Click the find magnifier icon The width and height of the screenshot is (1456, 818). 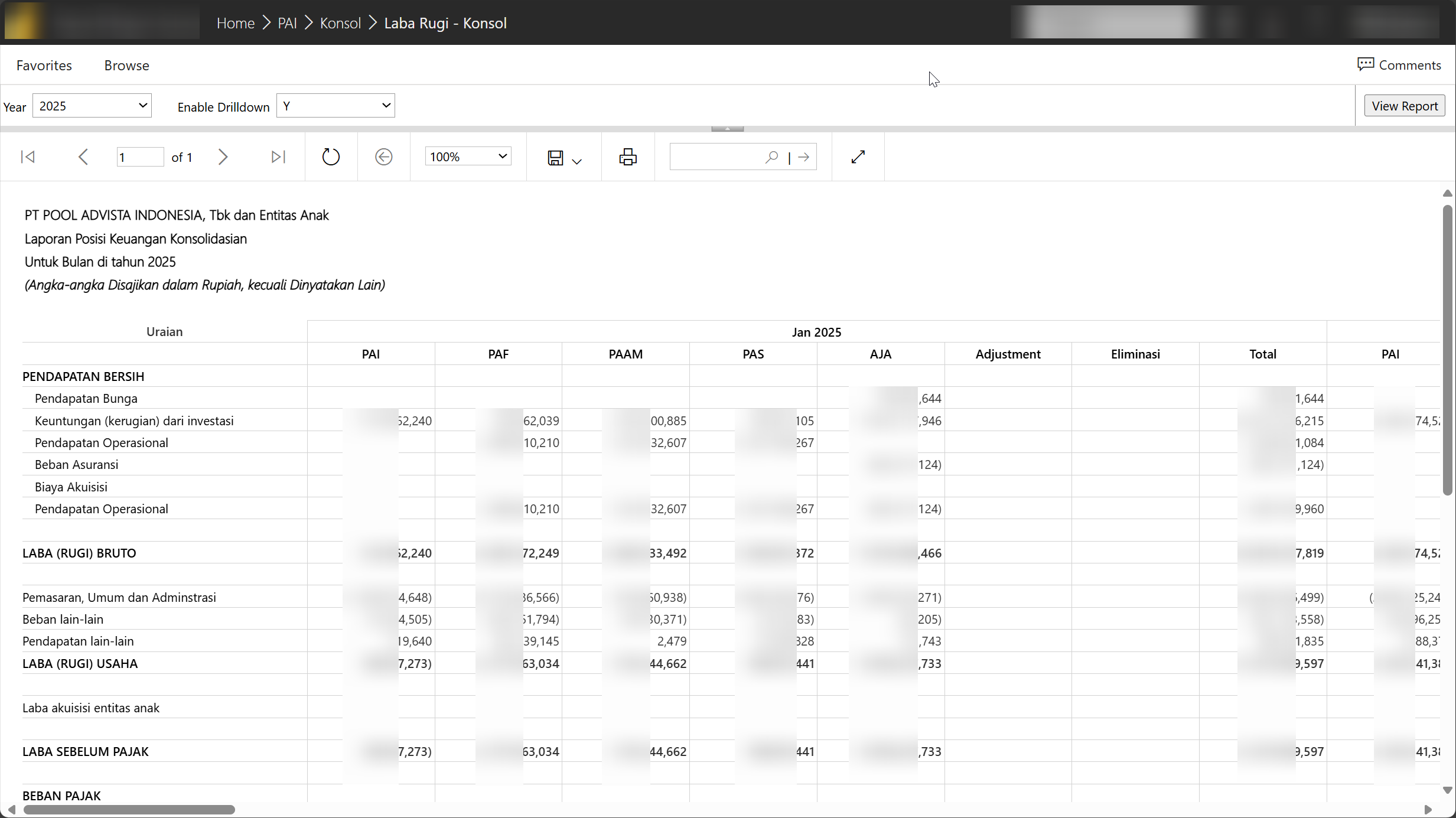point(771,157)
